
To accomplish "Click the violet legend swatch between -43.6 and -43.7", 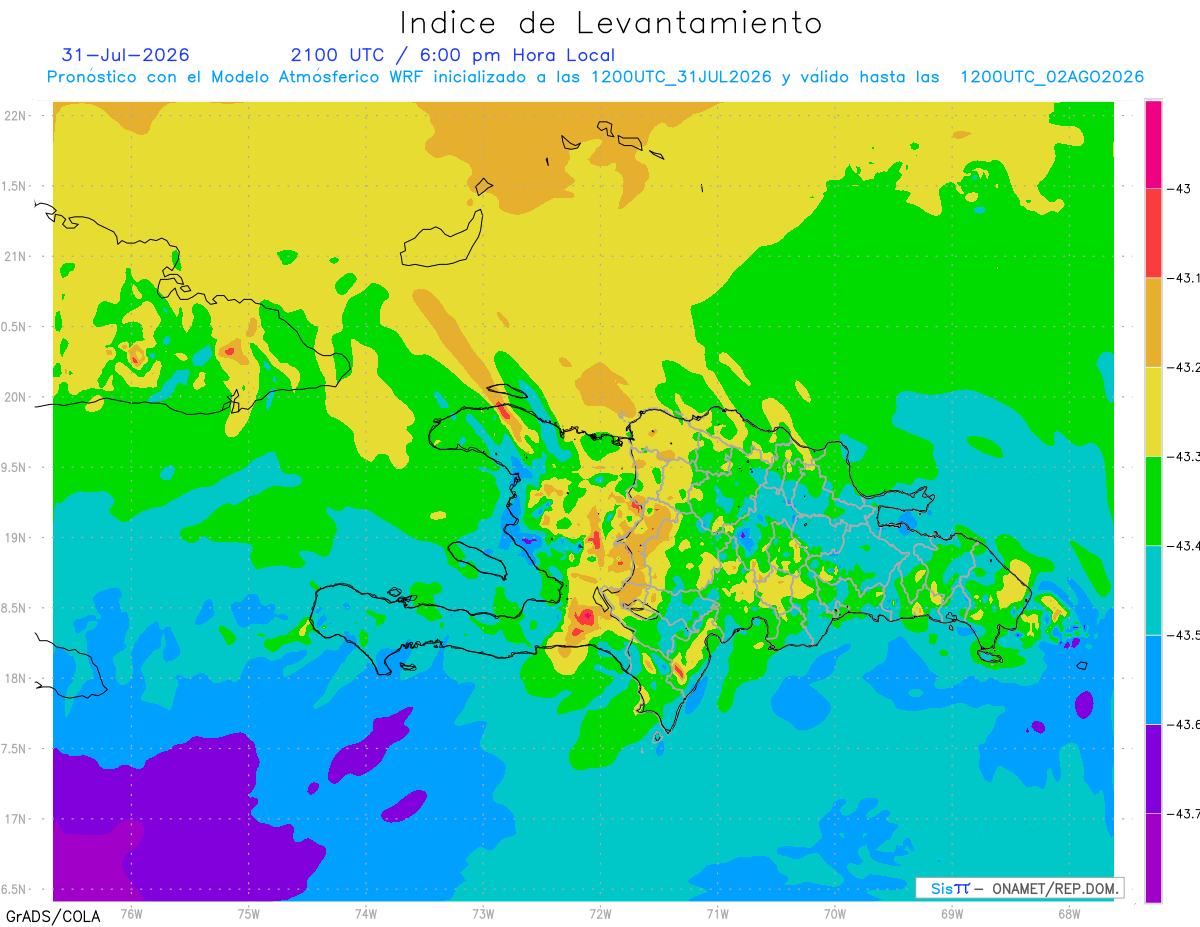I will point(1153,768).
